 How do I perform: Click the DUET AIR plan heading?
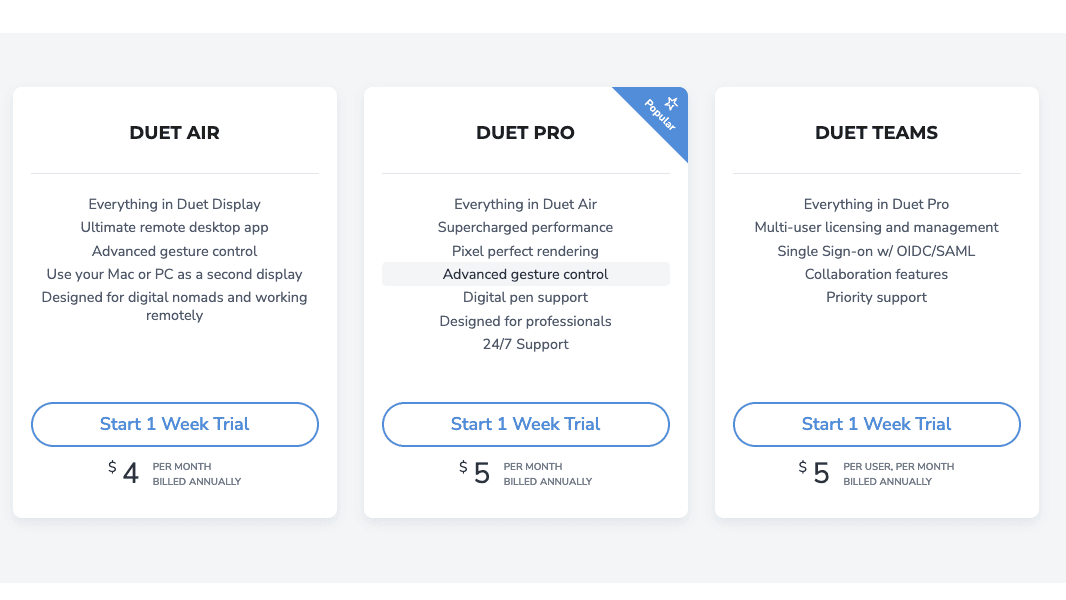click(x=175, y=133)
